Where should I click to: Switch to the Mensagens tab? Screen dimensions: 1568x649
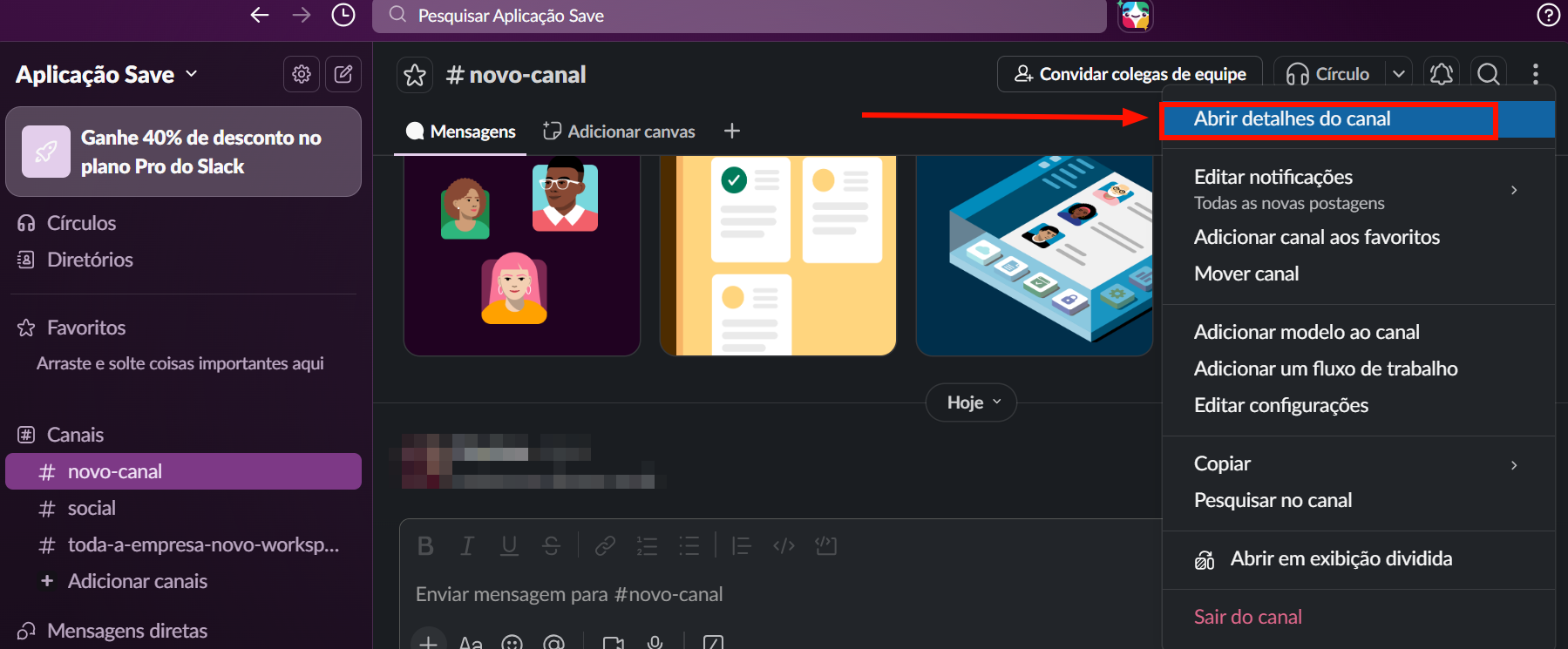point(460,132)
